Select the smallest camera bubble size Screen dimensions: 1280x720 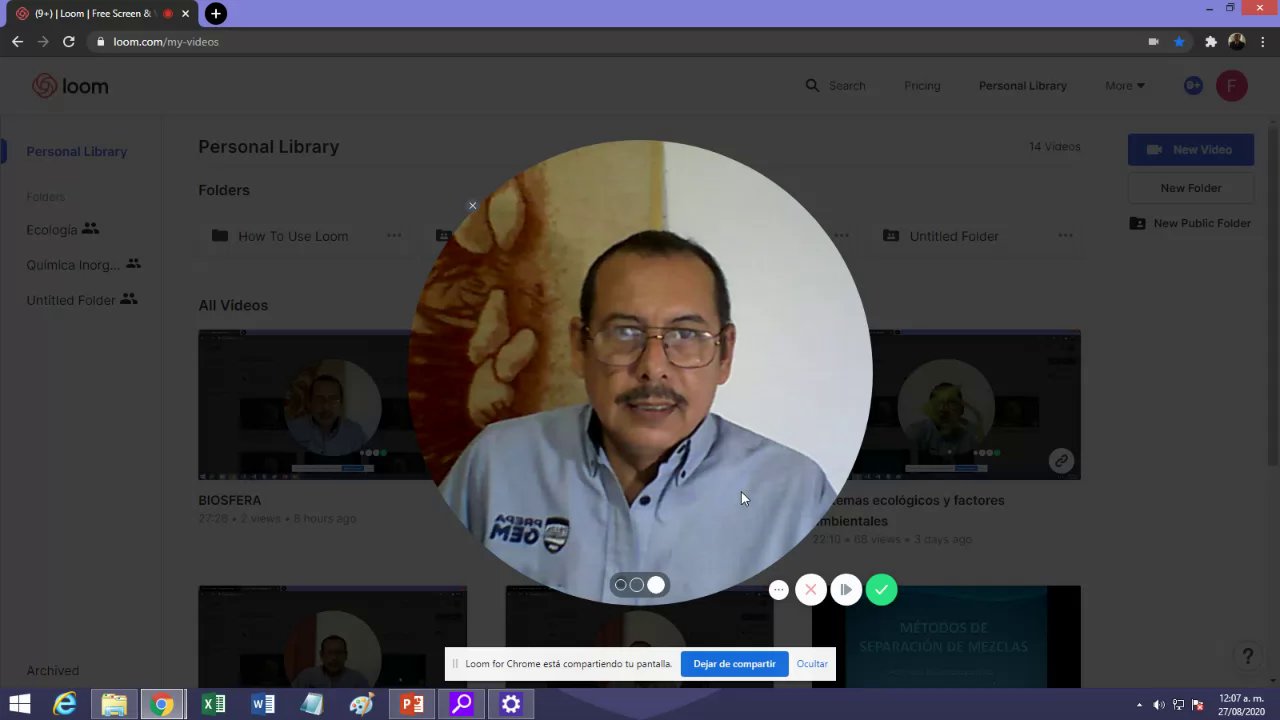[x=621, y=585]
